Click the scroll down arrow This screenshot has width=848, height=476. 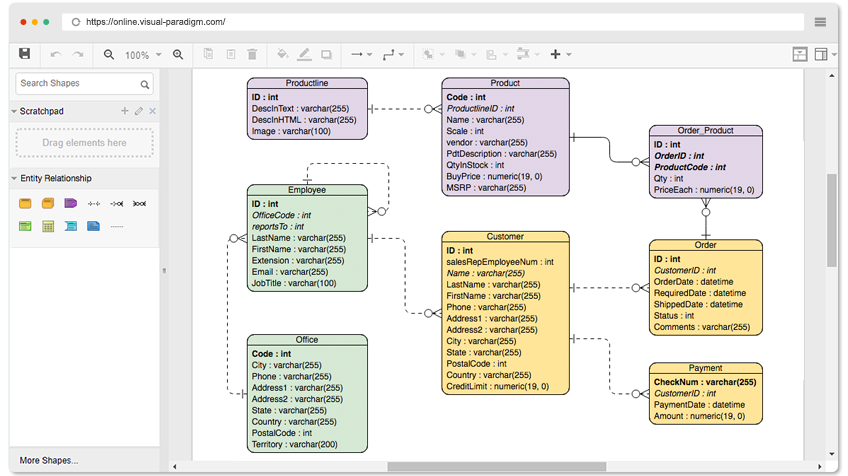coord(832,454)
